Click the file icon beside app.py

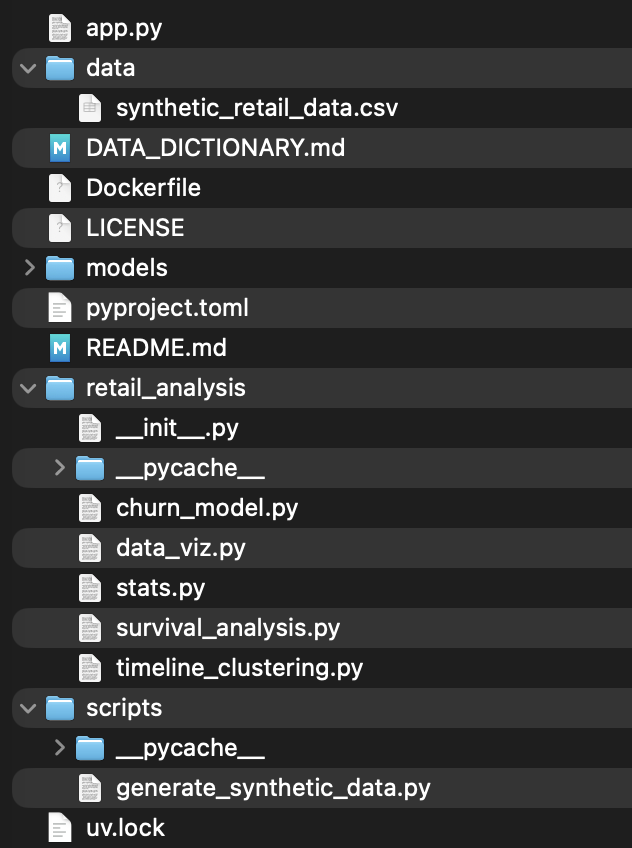tap(61, 28)
